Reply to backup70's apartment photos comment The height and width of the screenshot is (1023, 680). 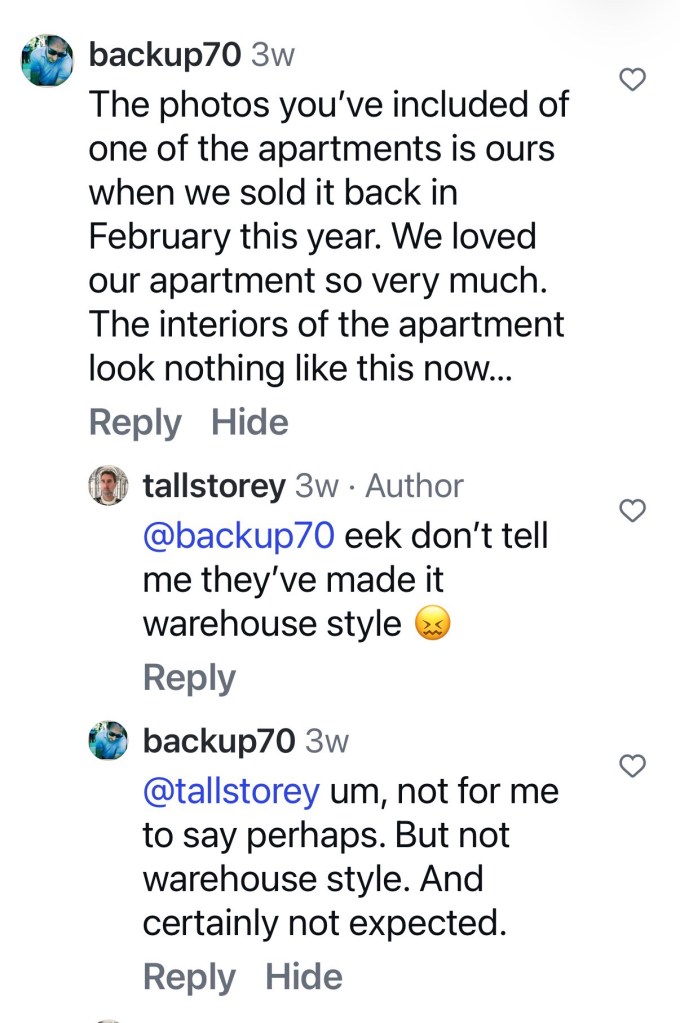coord(134,423)
